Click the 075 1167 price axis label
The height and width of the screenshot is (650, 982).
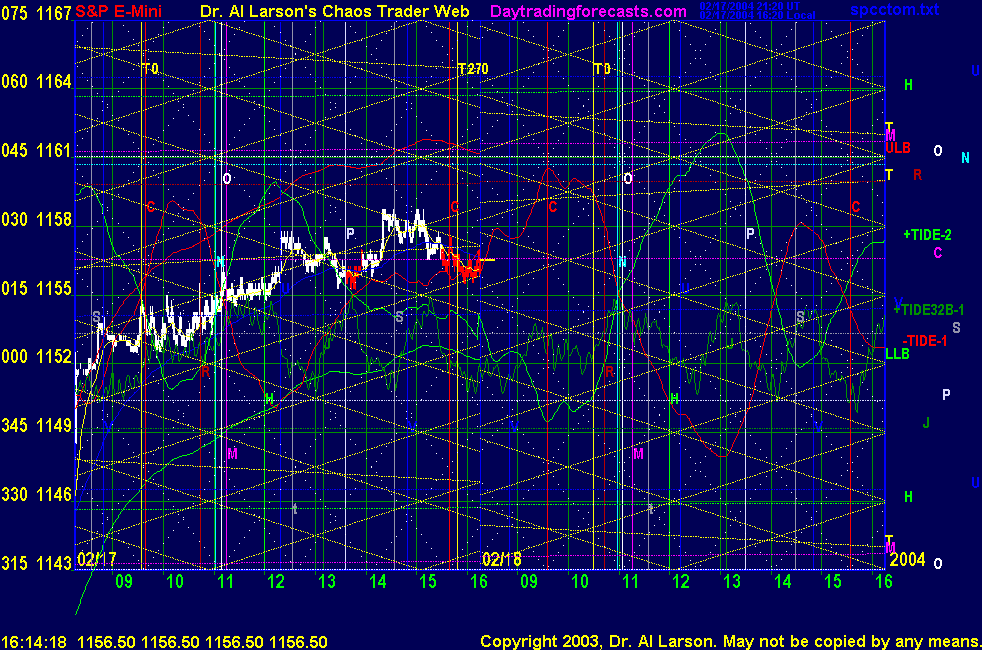[36, 13]
